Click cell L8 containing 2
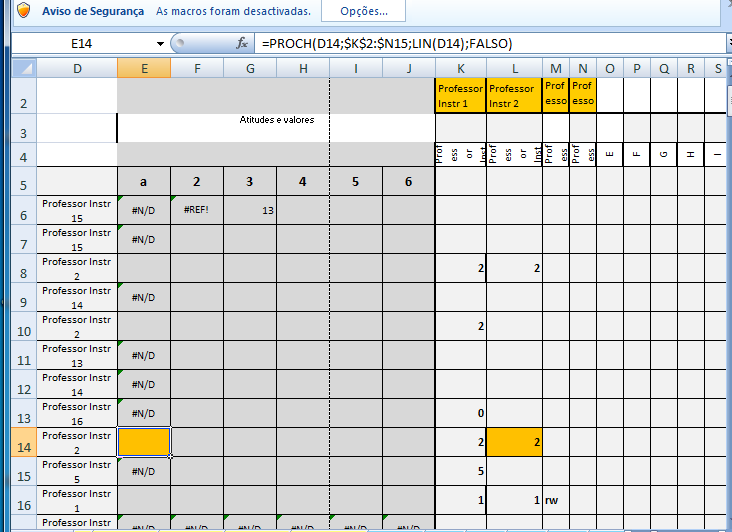This screenshot has width=732, height=532. pyautogui.click(x=514, y=268)
